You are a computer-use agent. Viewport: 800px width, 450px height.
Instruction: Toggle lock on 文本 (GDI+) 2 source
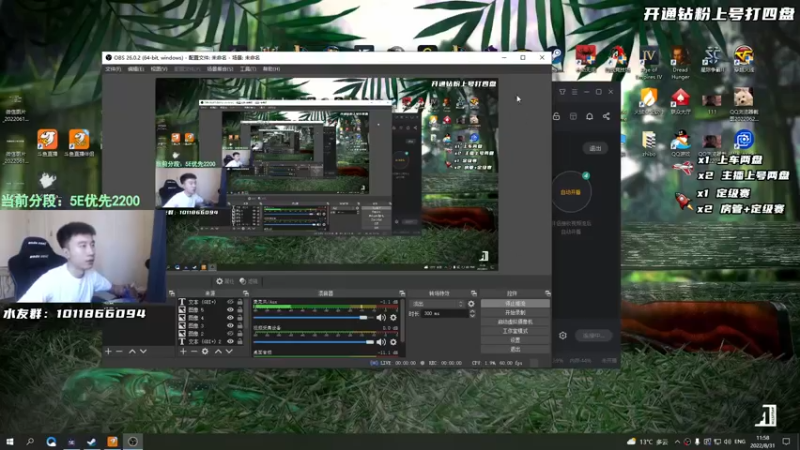(x=240, y=341)
